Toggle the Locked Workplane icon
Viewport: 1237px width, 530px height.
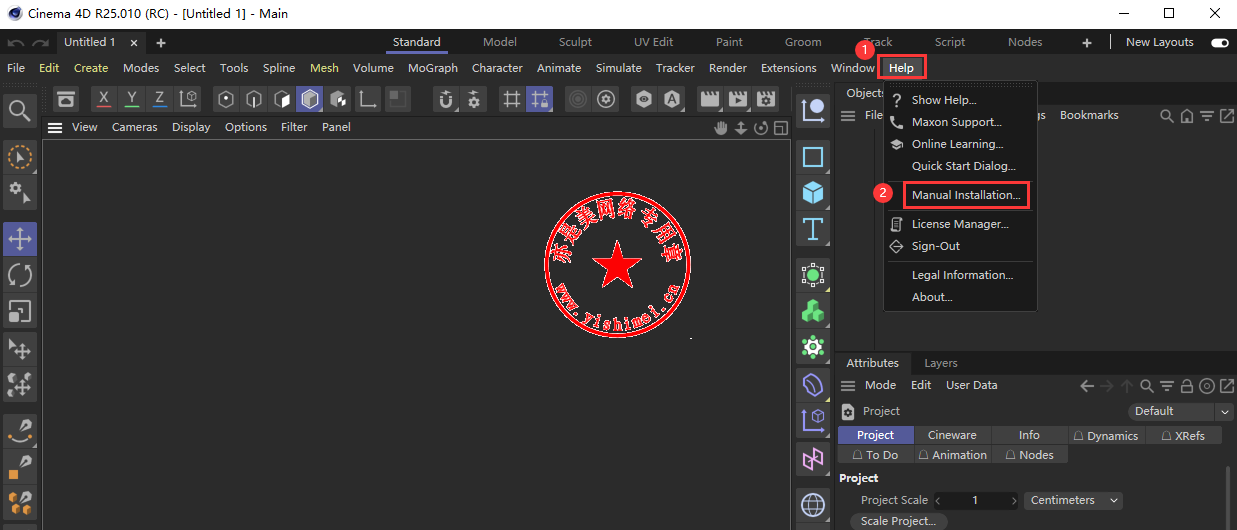coord(540,99)
